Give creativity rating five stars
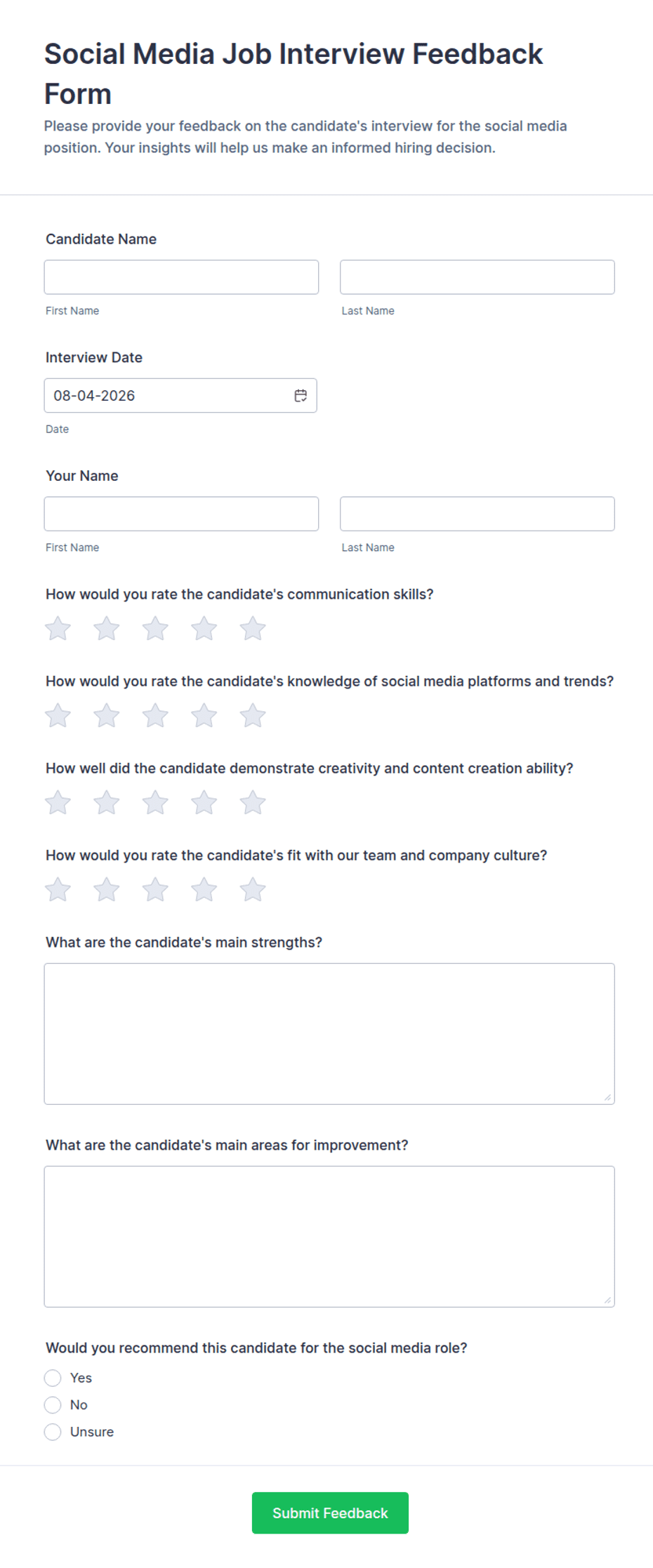Image resolution: width=653 pixels, height=1568 pixels. coord(253,802)
